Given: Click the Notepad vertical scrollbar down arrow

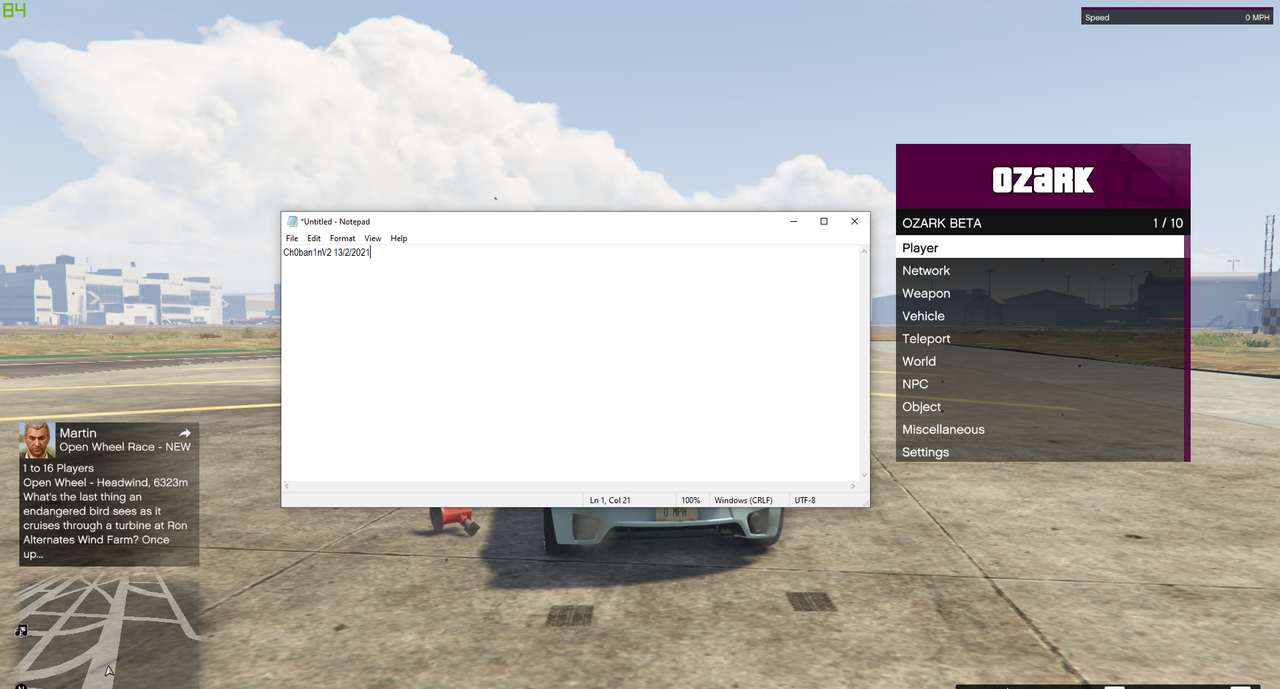Looking at the screenshot, I should (x=865, y=475).
